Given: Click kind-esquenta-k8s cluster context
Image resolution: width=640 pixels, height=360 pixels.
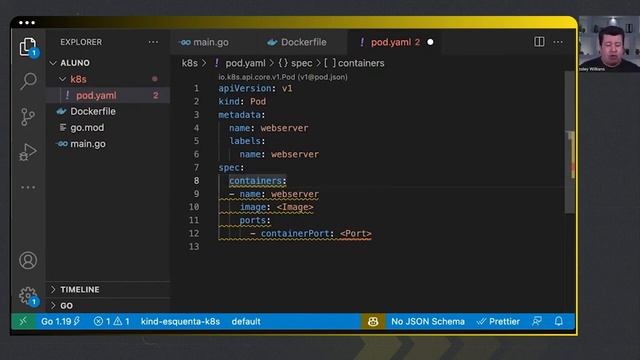Looking at the screenshot, I should click(x=180, y=322).
